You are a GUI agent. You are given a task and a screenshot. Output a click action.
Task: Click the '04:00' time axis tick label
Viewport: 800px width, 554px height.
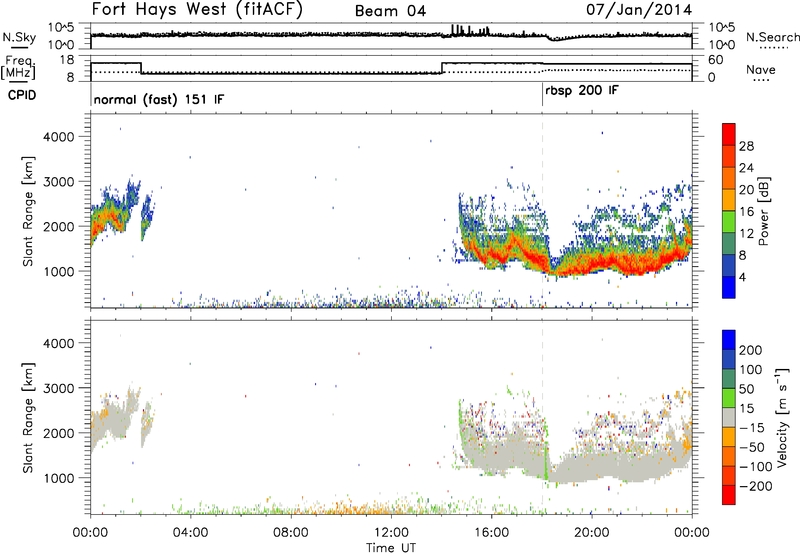pos(190,533)
